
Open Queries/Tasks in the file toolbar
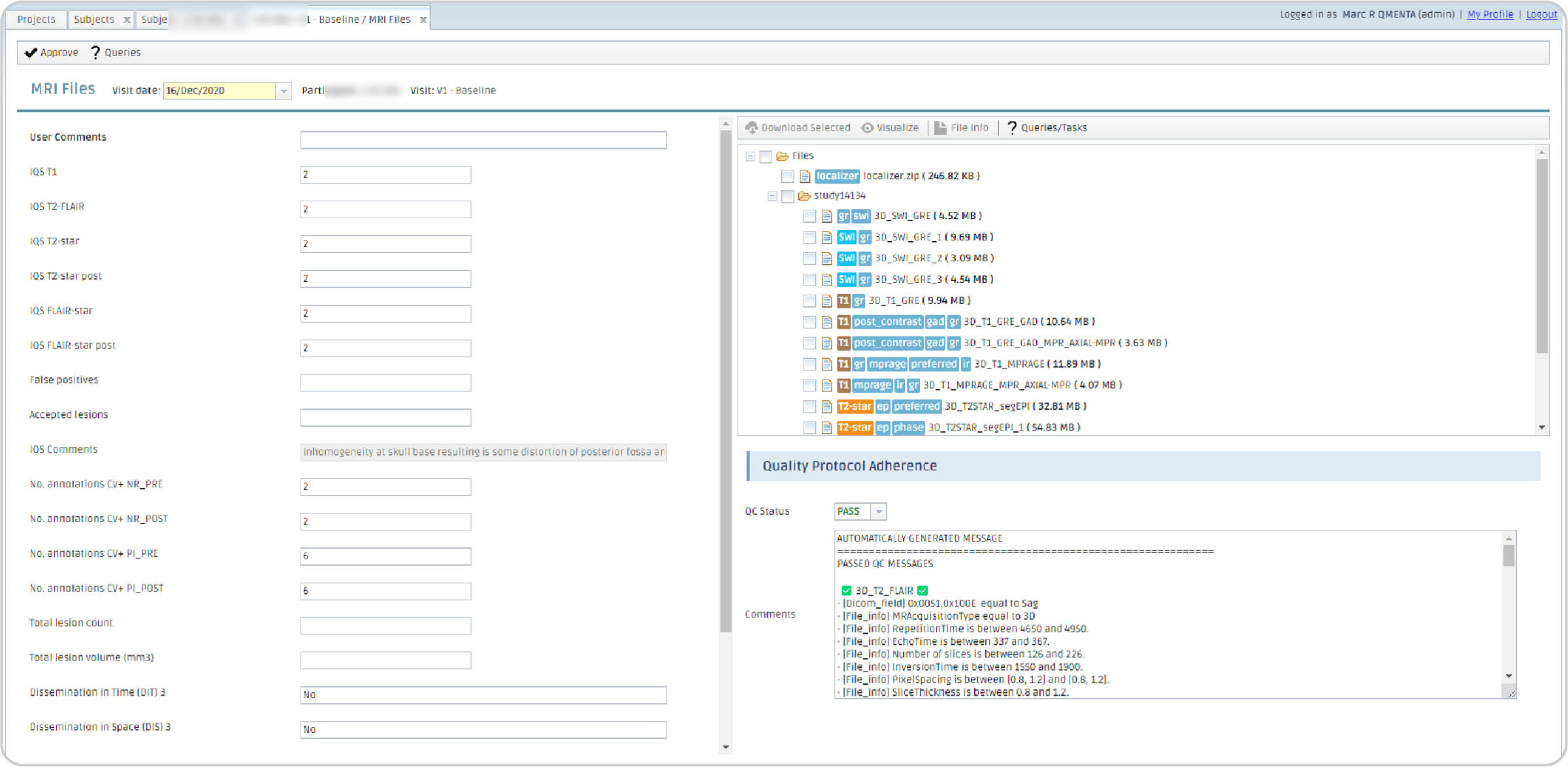[1047, 127]
